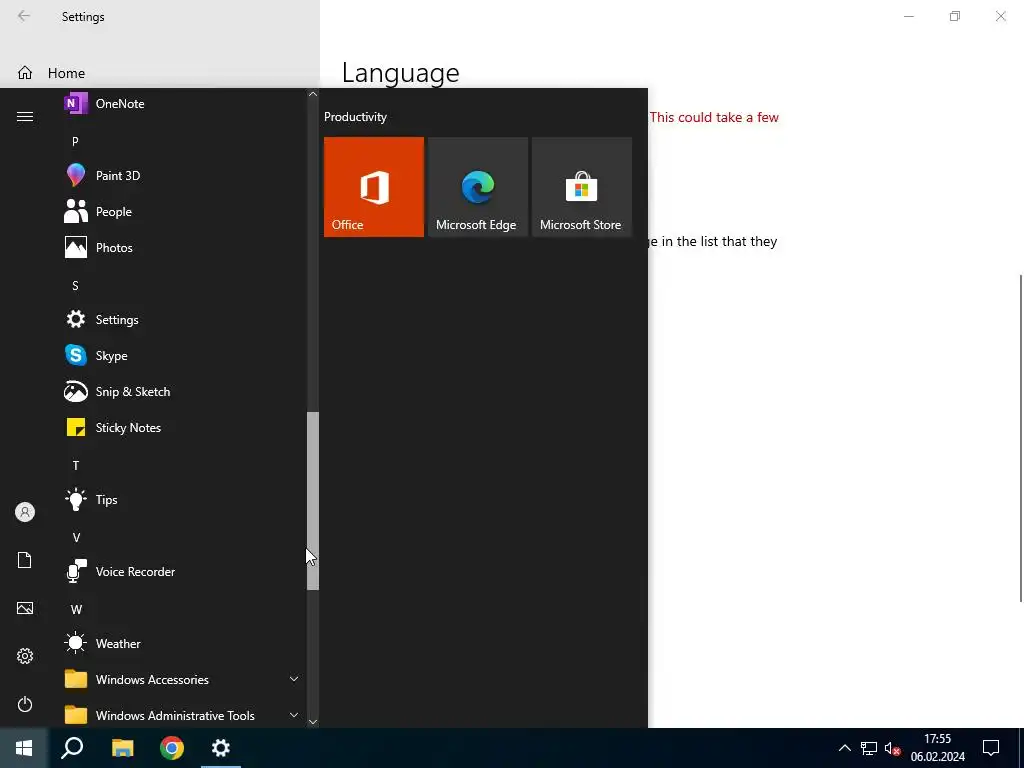Switch to Settings in the taskbar
This screenshot has width=1024, height=768.
221,748
